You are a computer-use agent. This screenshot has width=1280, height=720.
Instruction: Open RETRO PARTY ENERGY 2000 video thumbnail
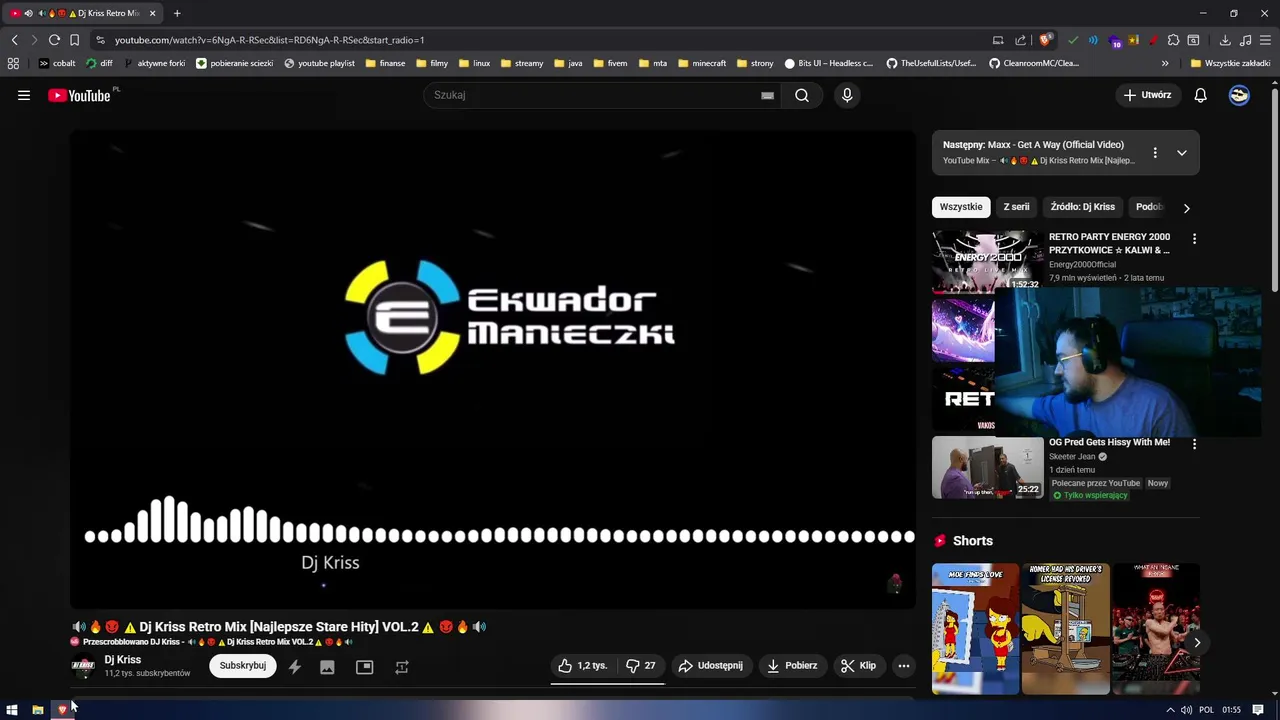[x=987, y=260]
